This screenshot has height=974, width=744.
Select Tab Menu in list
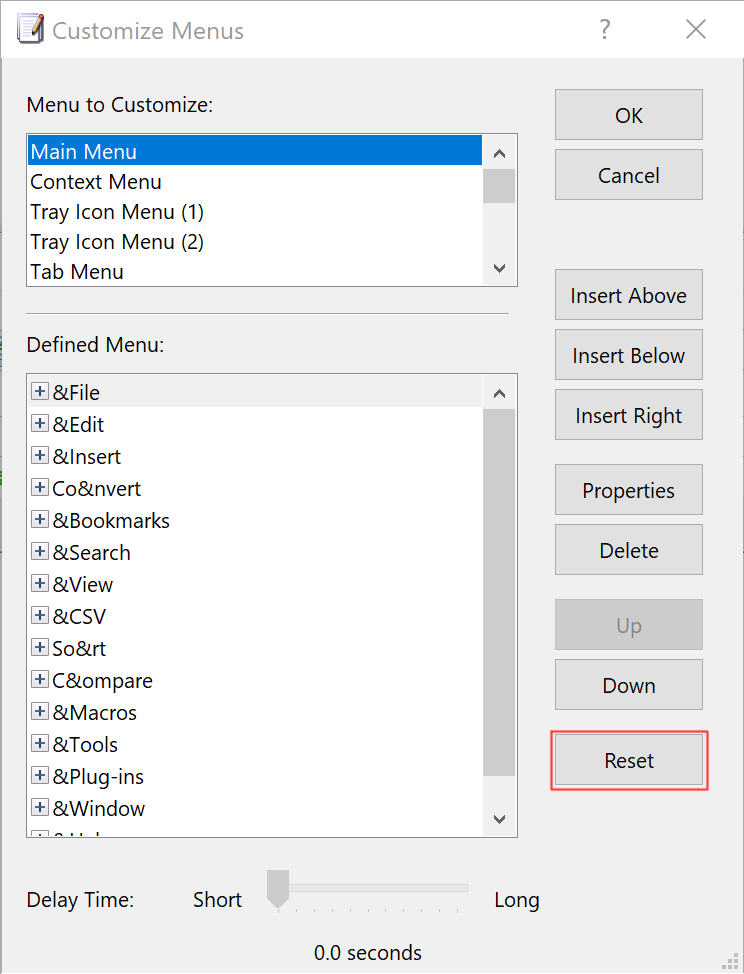pyautogui.click(x=255, y=271)
